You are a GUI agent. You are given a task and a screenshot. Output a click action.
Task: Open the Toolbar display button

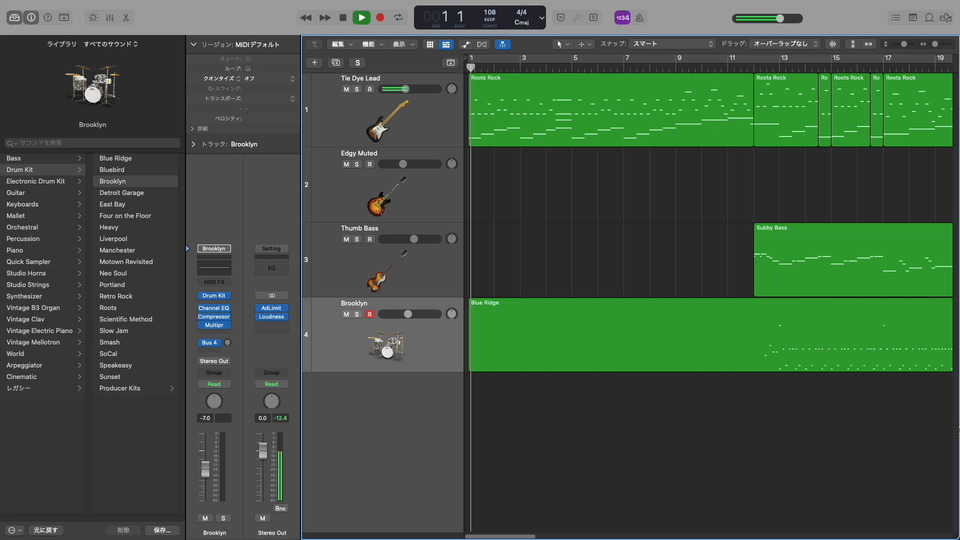[64, 18]
